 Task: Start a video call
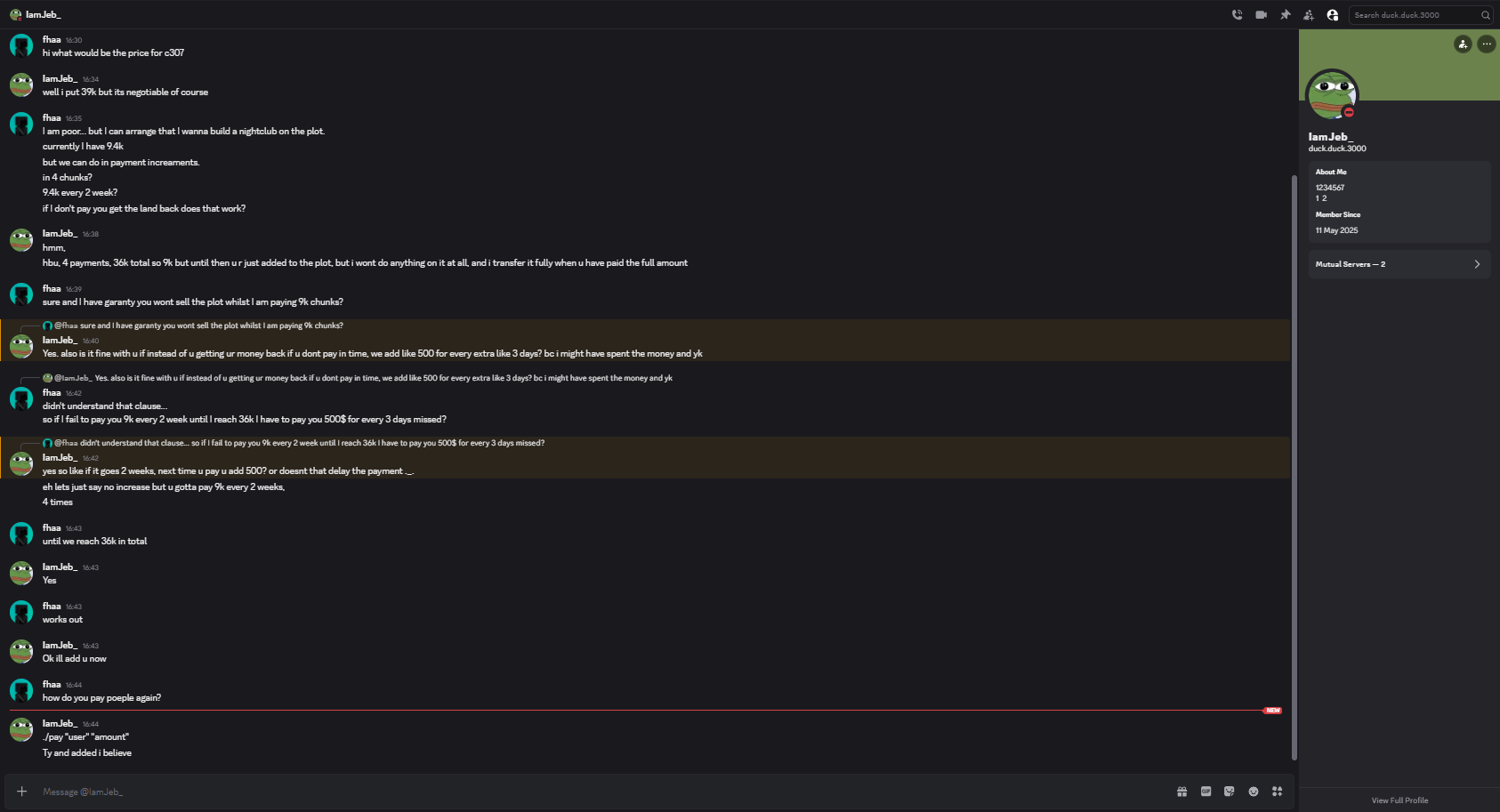tap(1261, 15)
